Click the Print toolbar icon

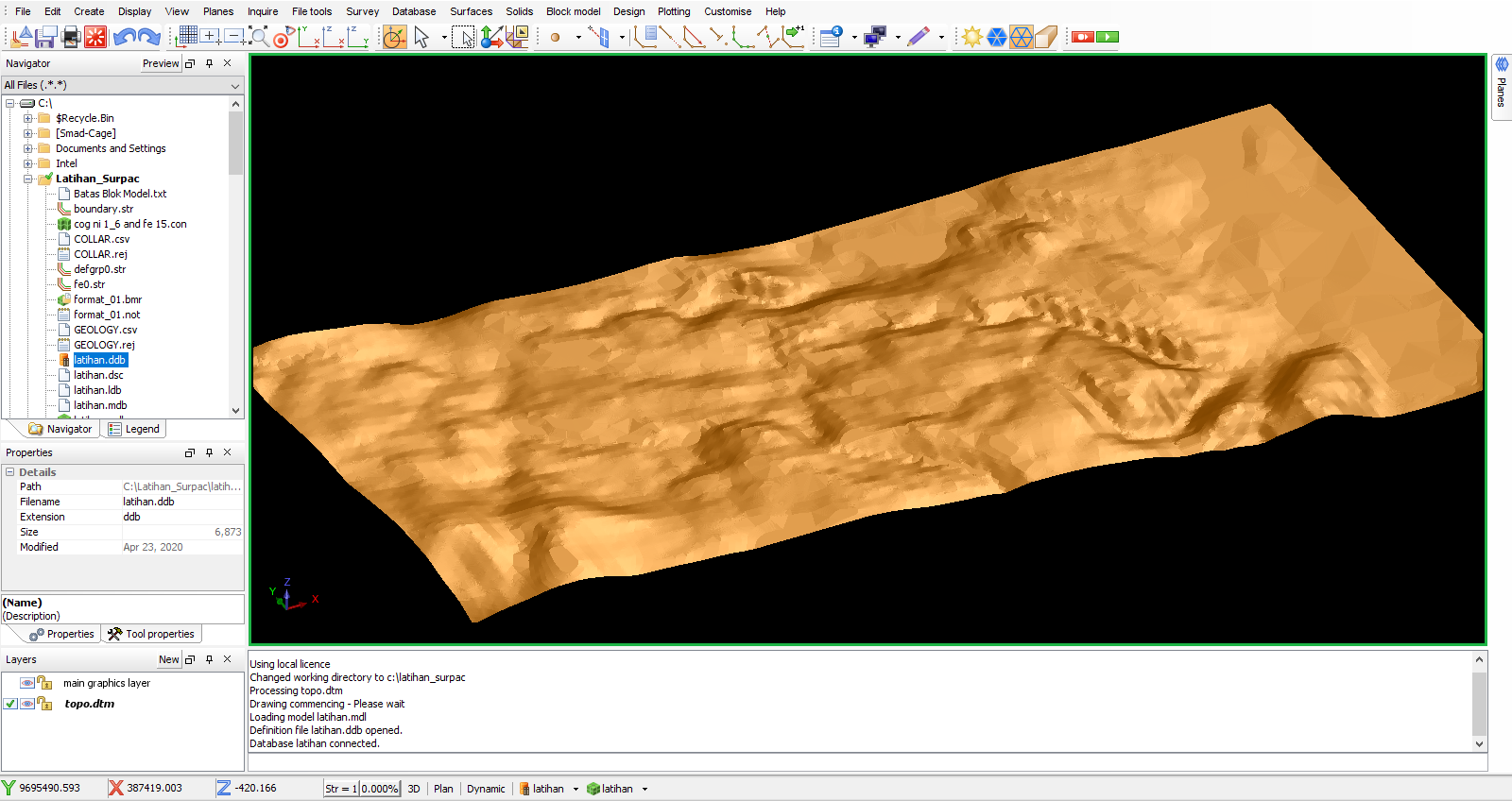pos(71,37)
